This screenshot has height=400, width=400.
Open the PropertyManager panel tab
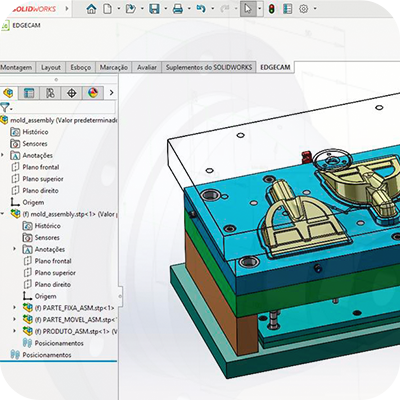(29, 93)
